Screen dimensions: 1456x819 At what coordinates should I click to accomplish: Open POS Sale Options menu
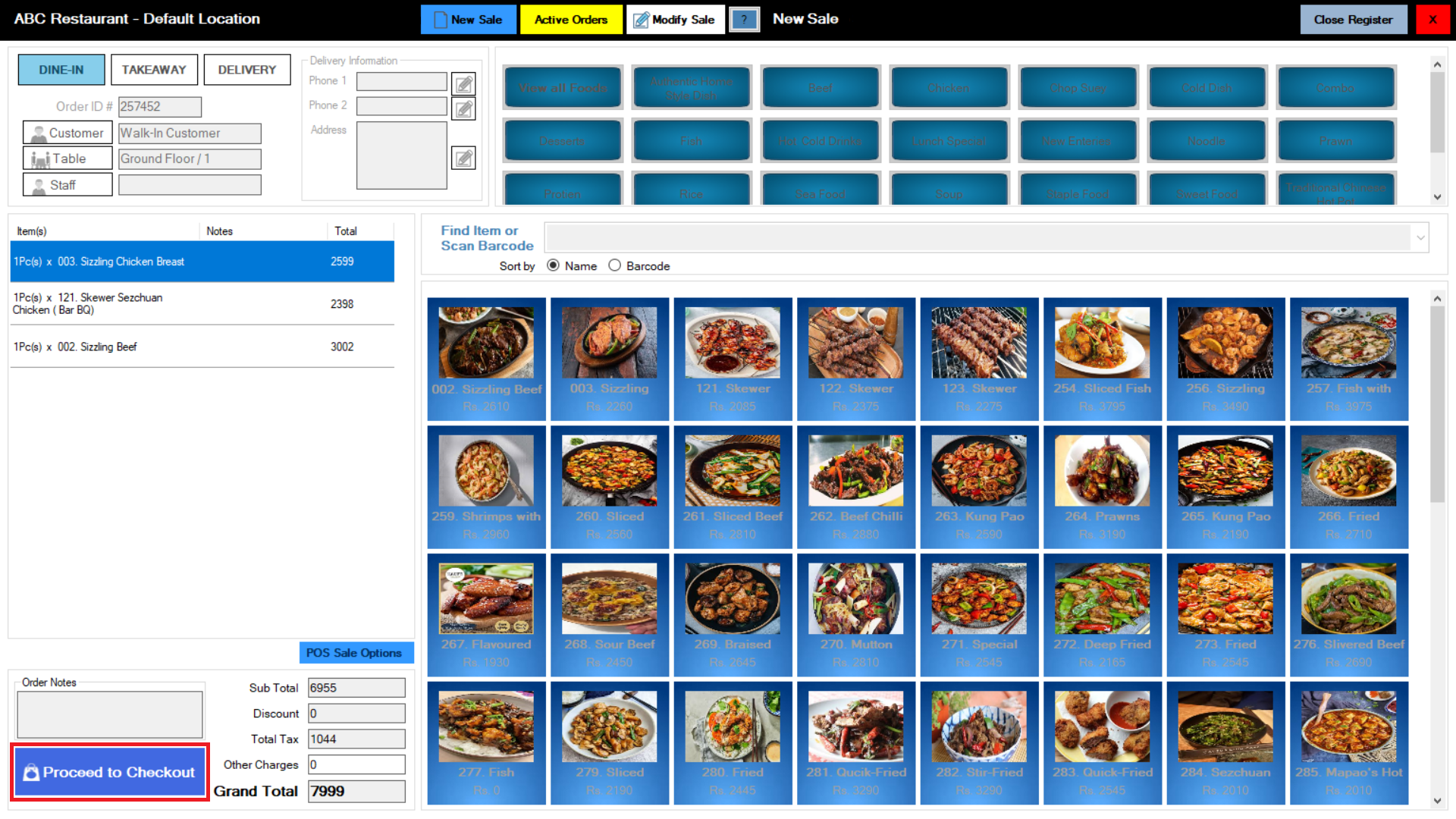[356, 653]
